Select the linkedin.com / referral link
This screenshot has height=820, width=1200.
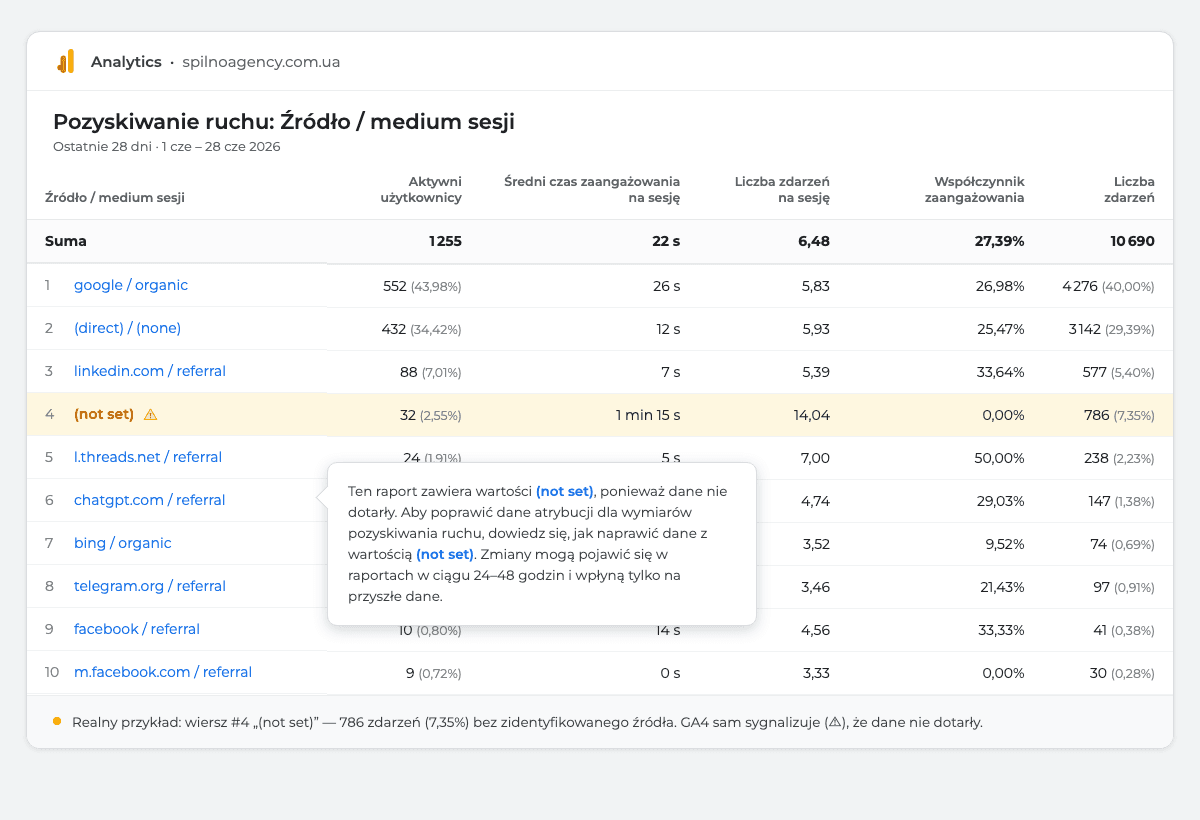coord(150,371)
